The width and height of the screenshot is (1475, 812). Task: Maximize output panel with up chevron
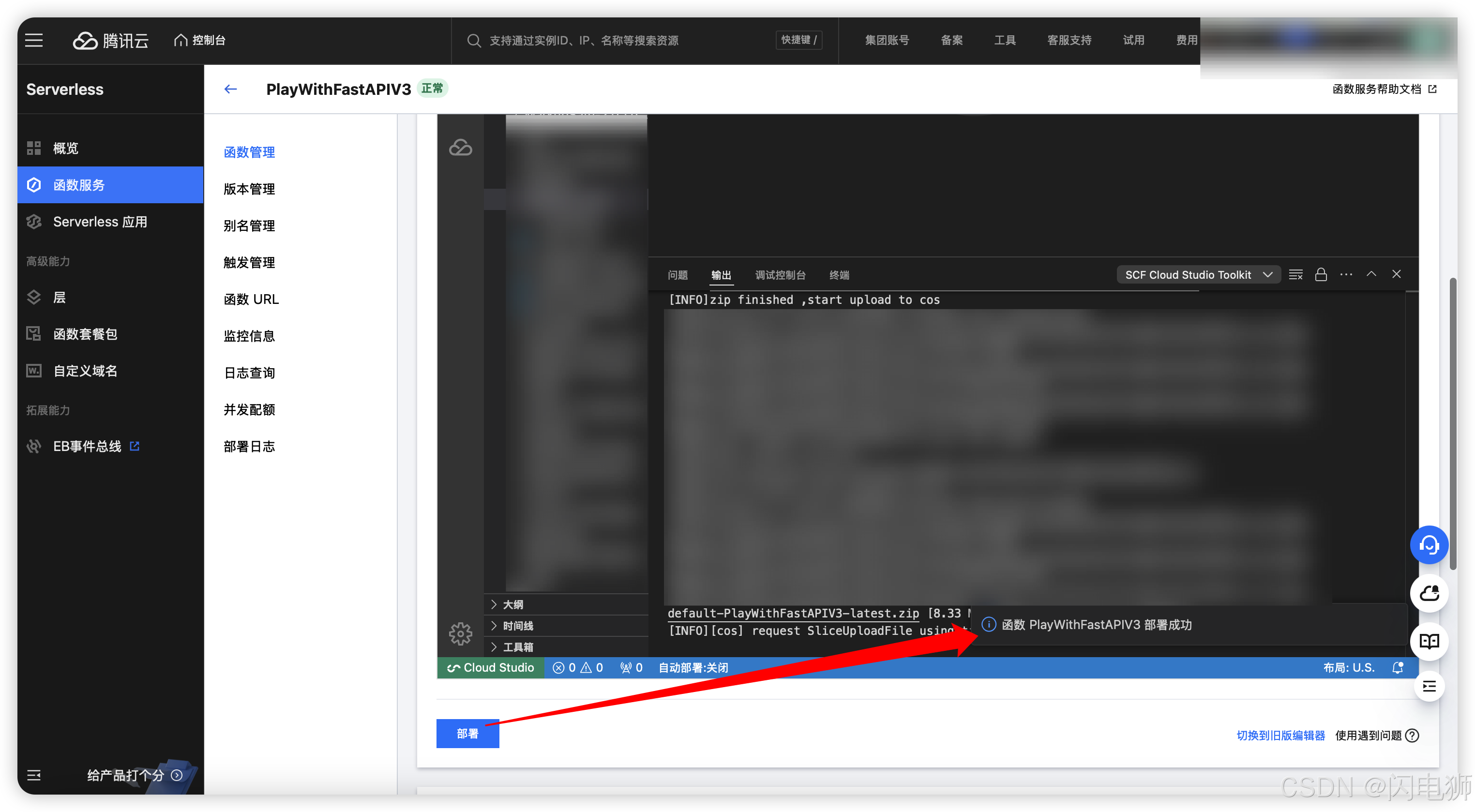pos(1371,274)
